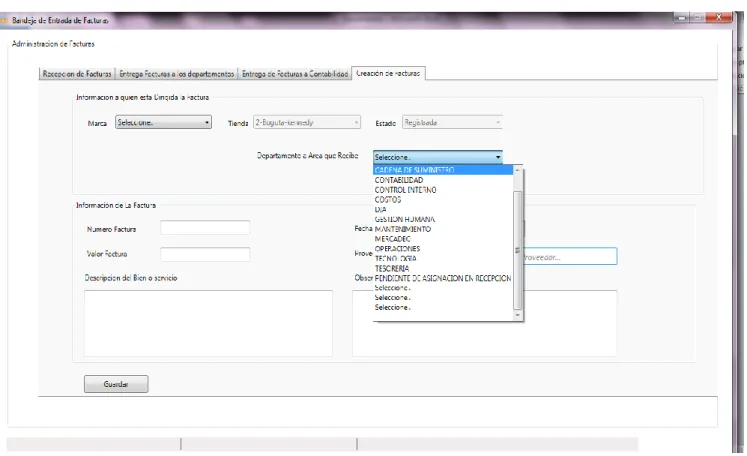Click the department list scrollbar thumb

click(518, 250)
